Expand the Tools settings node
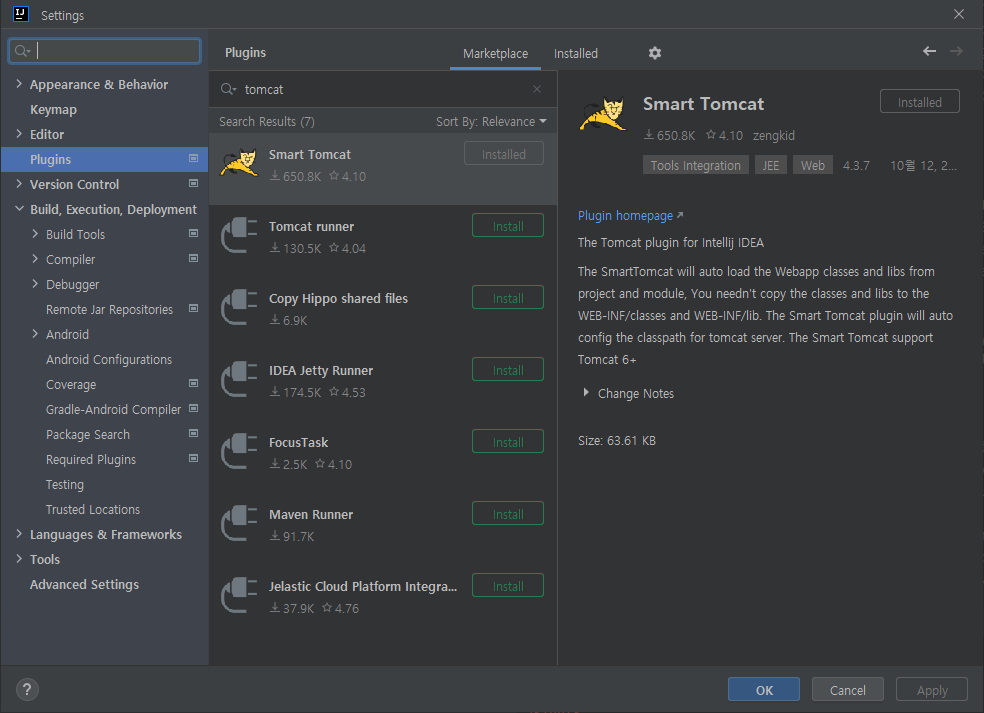984x713 pixels. (x=19, y=559)
